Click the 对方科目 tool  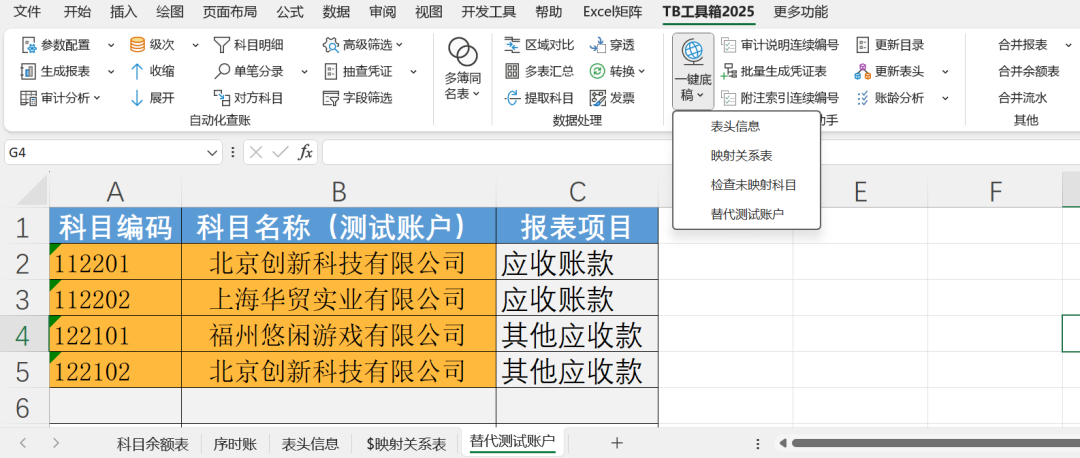[248, 98]
